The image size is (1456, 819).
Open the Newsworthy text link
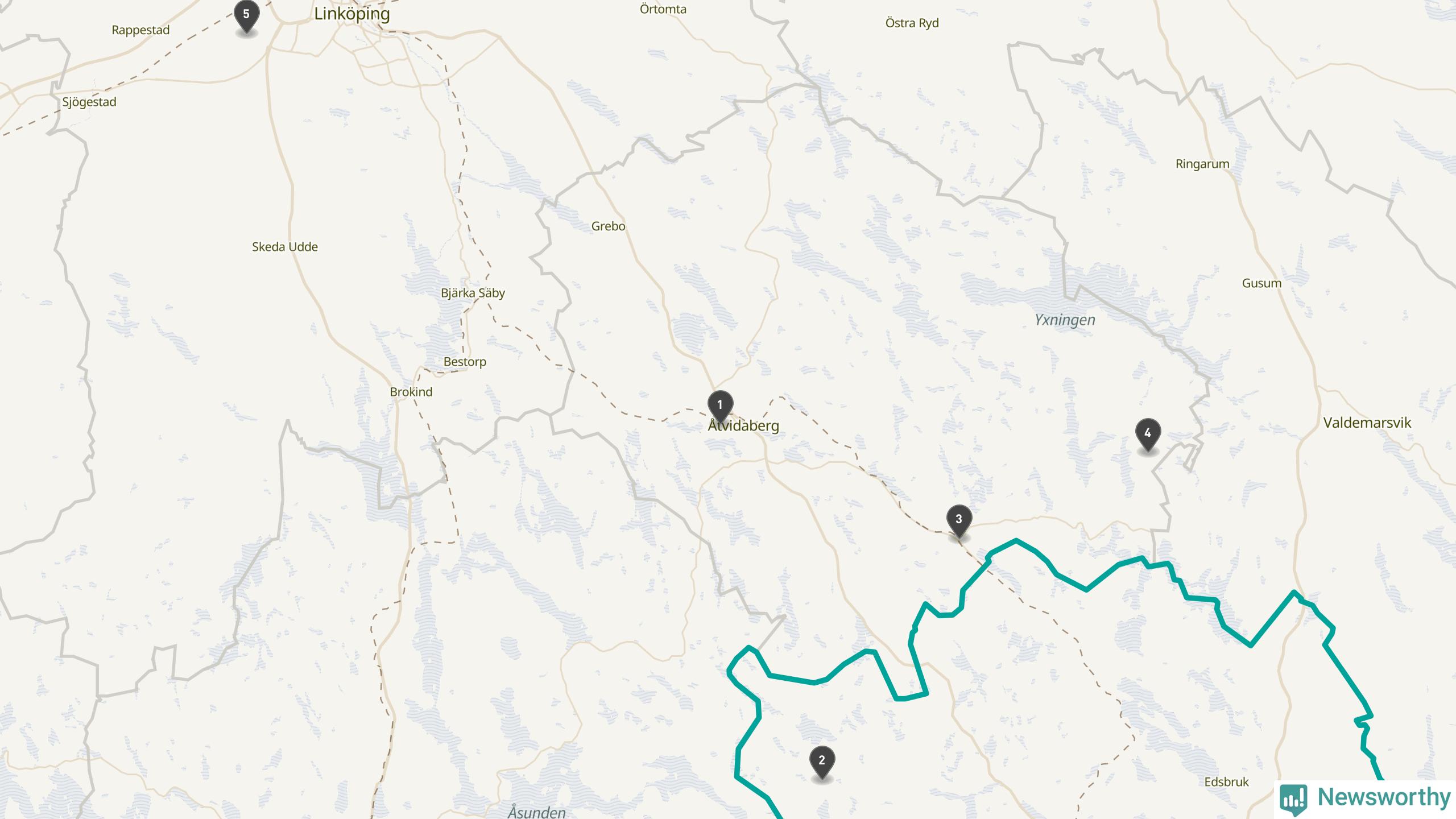pyautogui.click(x=1384, y=797)
